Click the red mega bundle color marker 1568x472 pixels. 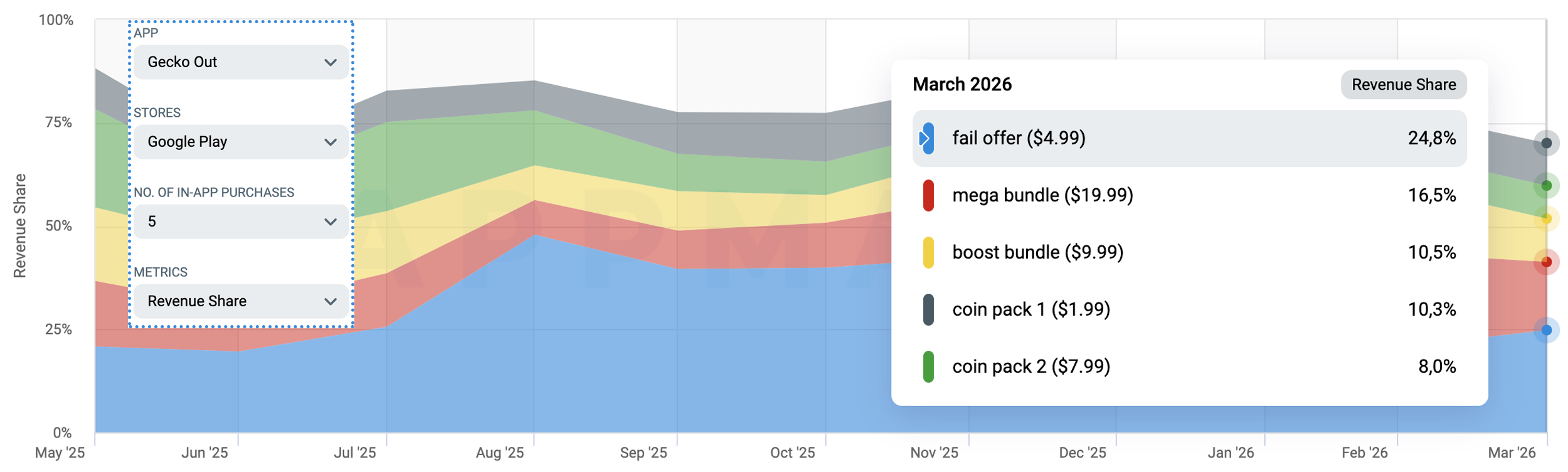point(928,195)
